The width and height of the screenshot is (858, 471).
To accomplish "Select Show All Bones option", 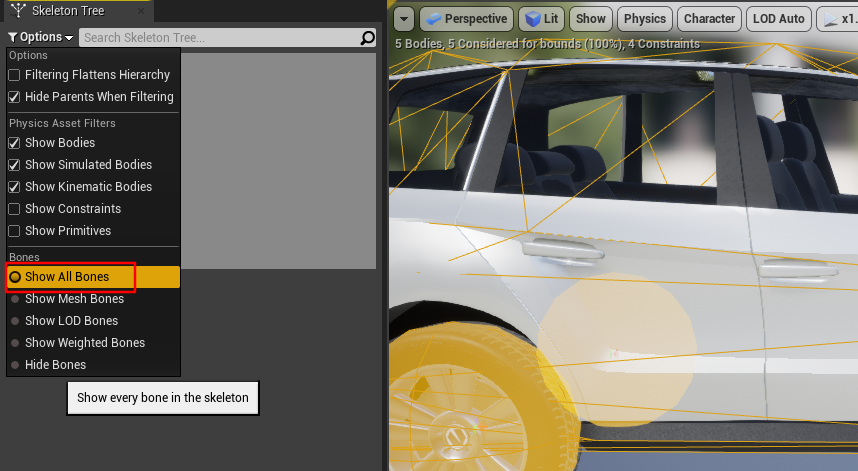I will coord(94,277).
